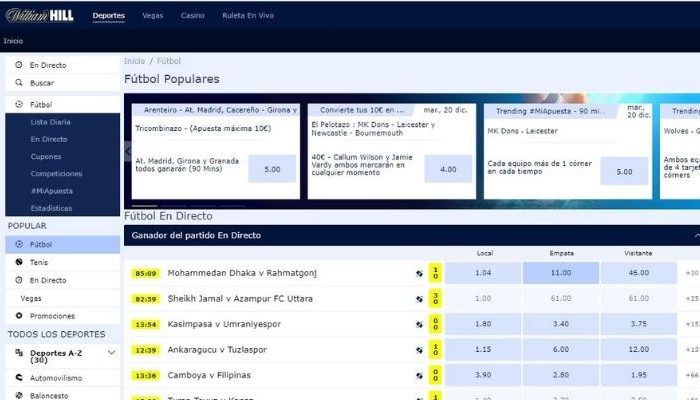Screen dimensions: 700x400
Task: Select Empate 6.00 for Ankaragucu match
Action: tap(561, 349)
